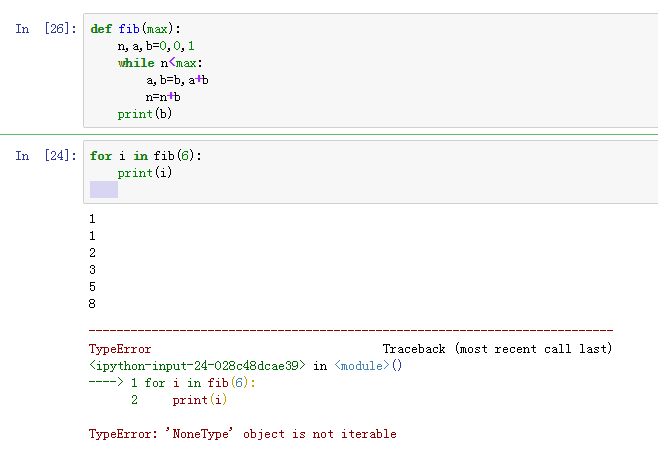Click "Traceback (most recent call last)" text

tap(497, 349)
